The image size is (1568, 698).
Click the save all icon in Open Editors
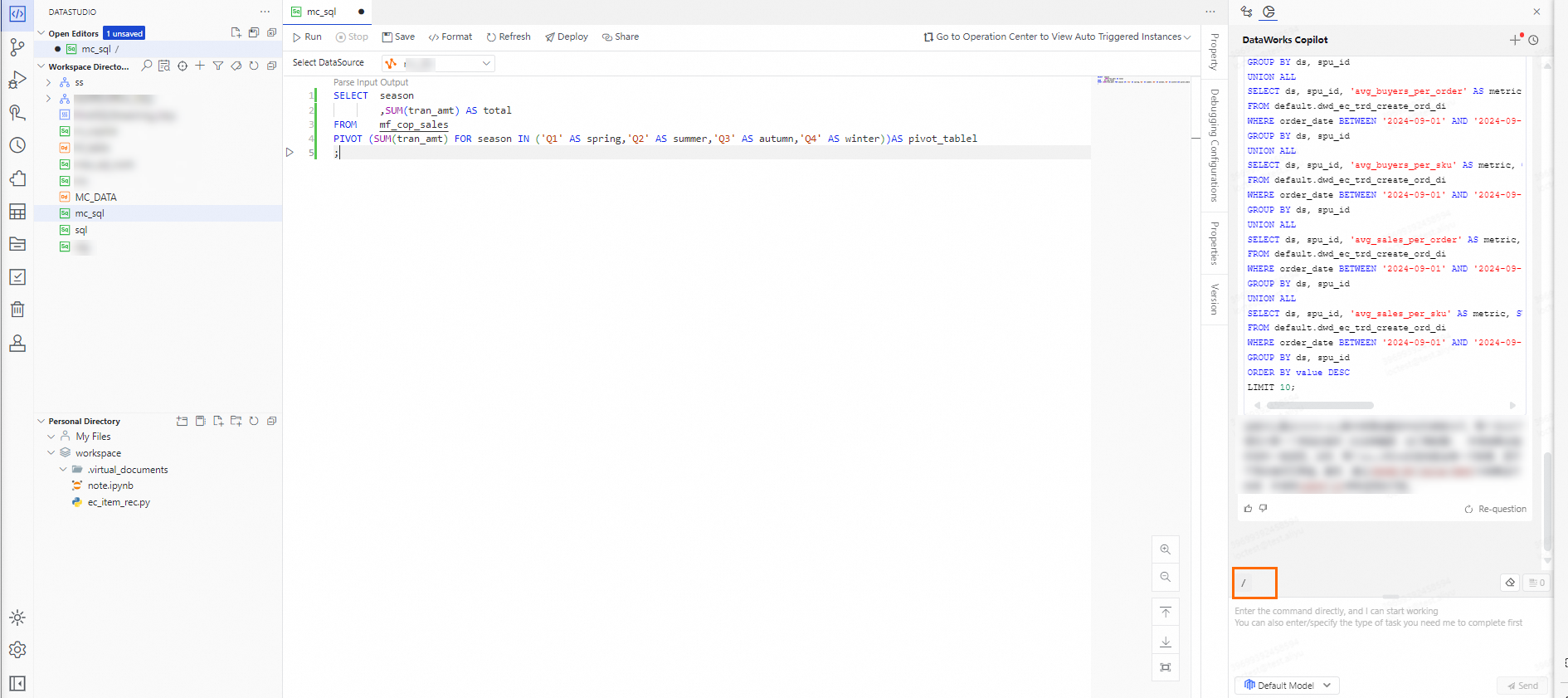click(254, 33)
